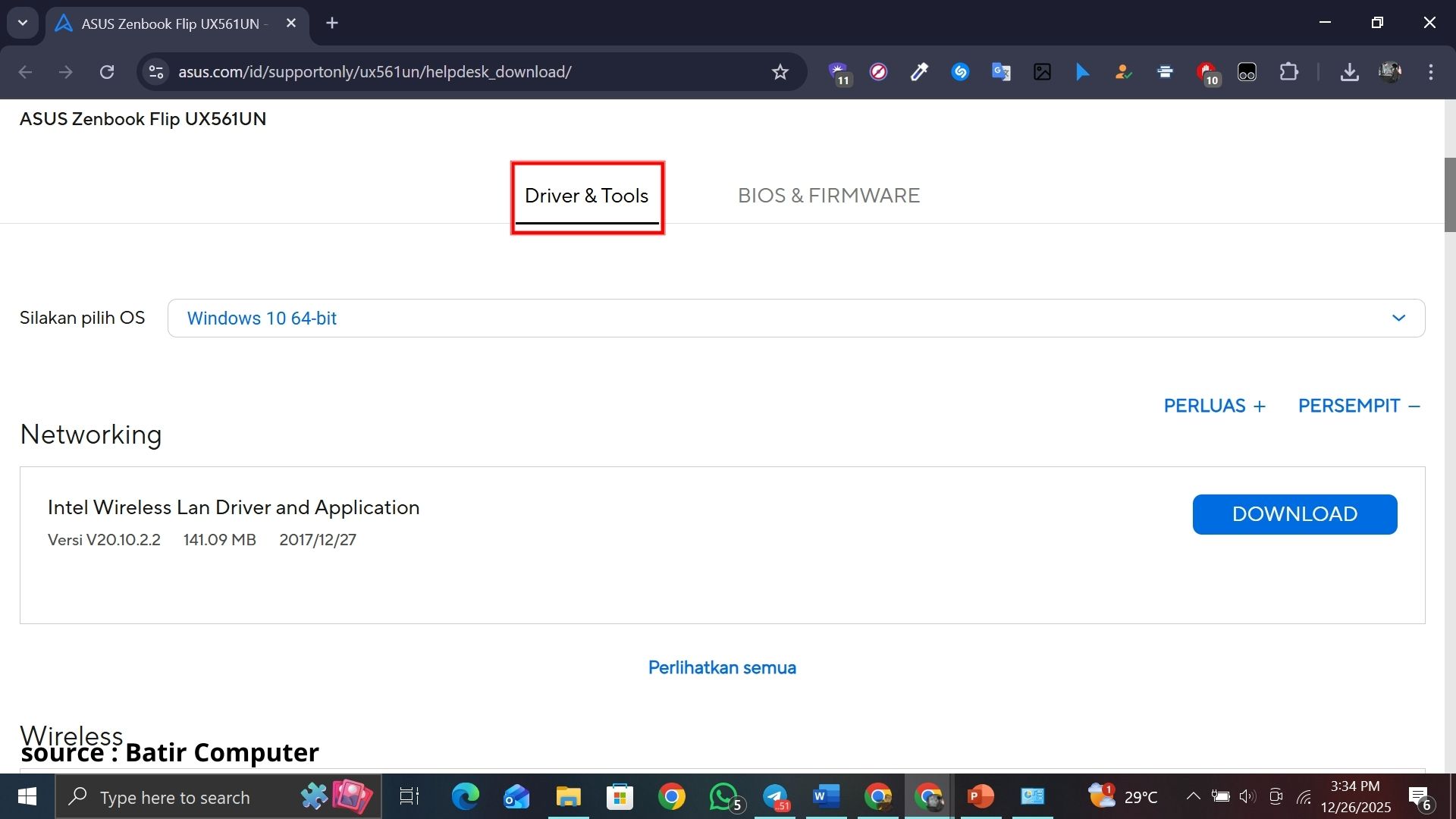Screen dimensions: 1456x819
Task: Reload the ASUS support page
Action: tap(107, 72)
